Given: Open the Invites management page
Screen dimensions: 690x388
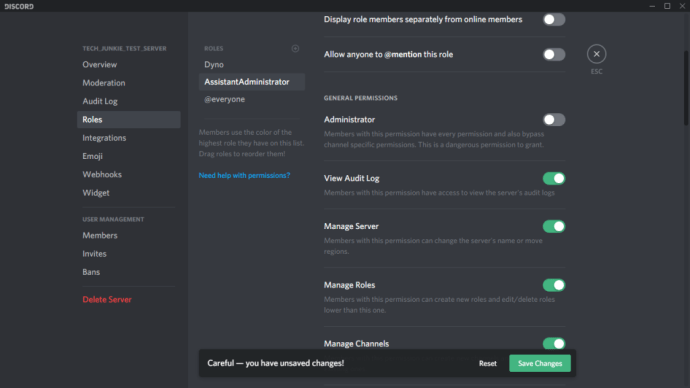Looking at the screenshot, I should point(128,254).
